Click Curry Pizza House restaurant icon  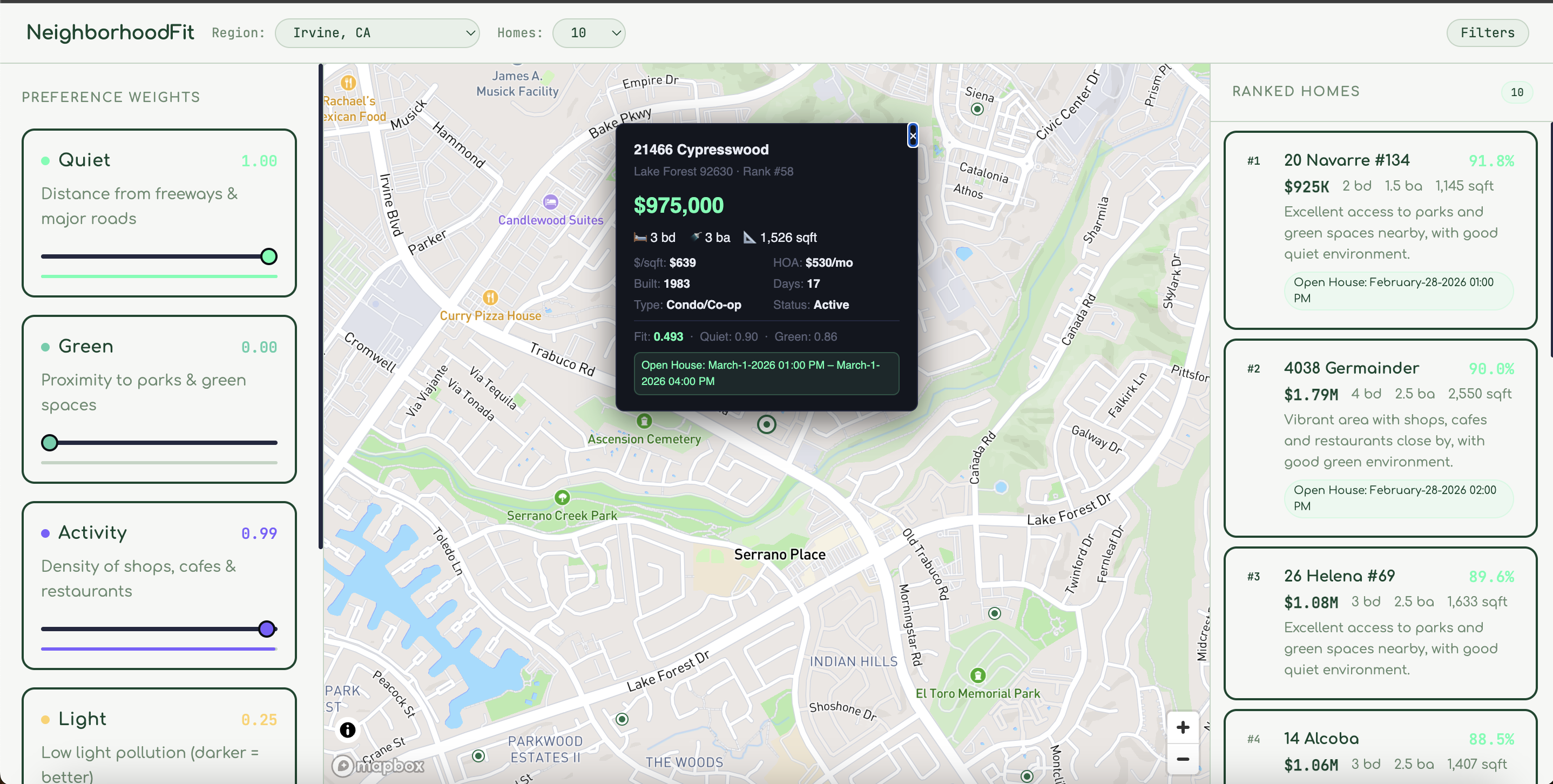tap(490, 298)
